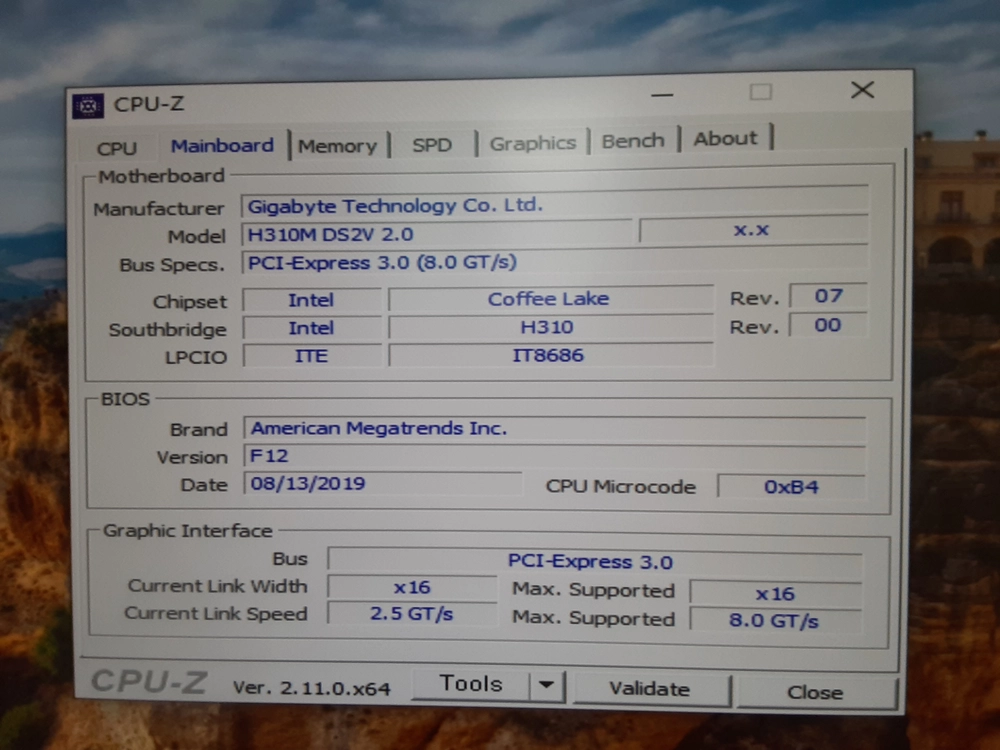Click Graphic Interface Bus PCI-Express 3.0
This screenshot has height=750, width=1000.
[595, 561]
